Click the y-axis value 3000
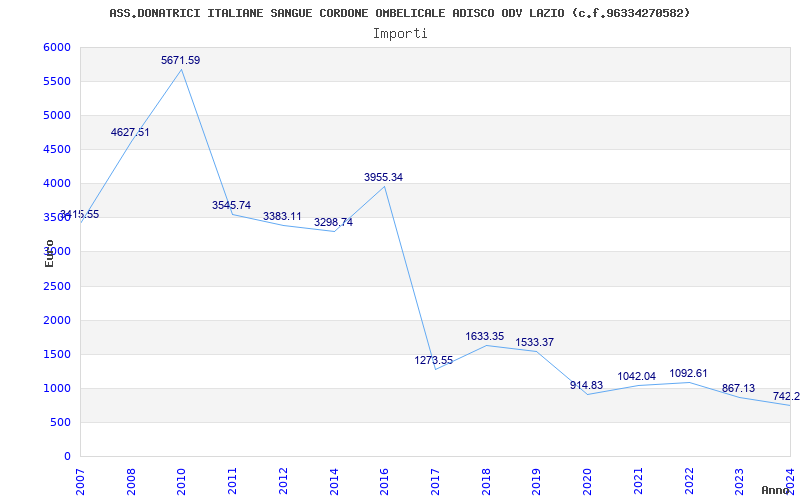 click(x=58, y=252)
